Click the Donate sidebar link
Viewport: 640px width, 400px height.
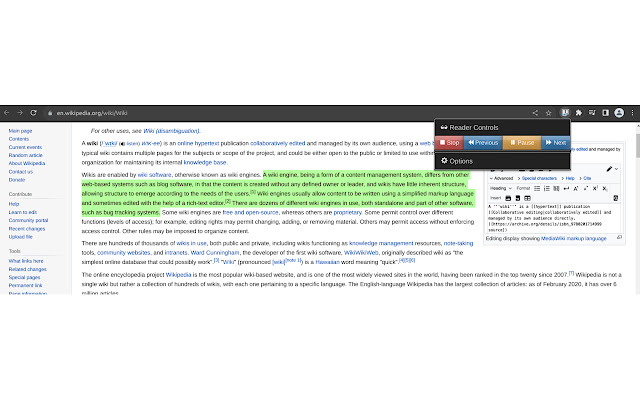tap(17, 180)
